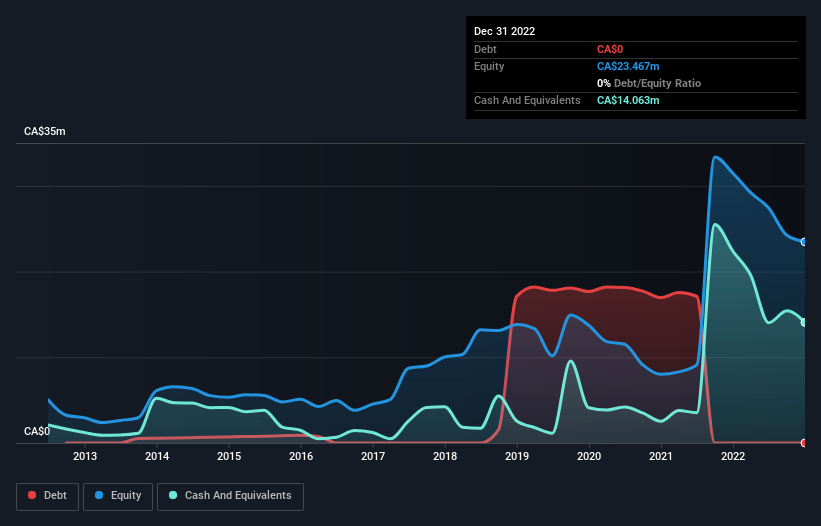Click the CA$23.467m equity value

[x=628, y=66]
